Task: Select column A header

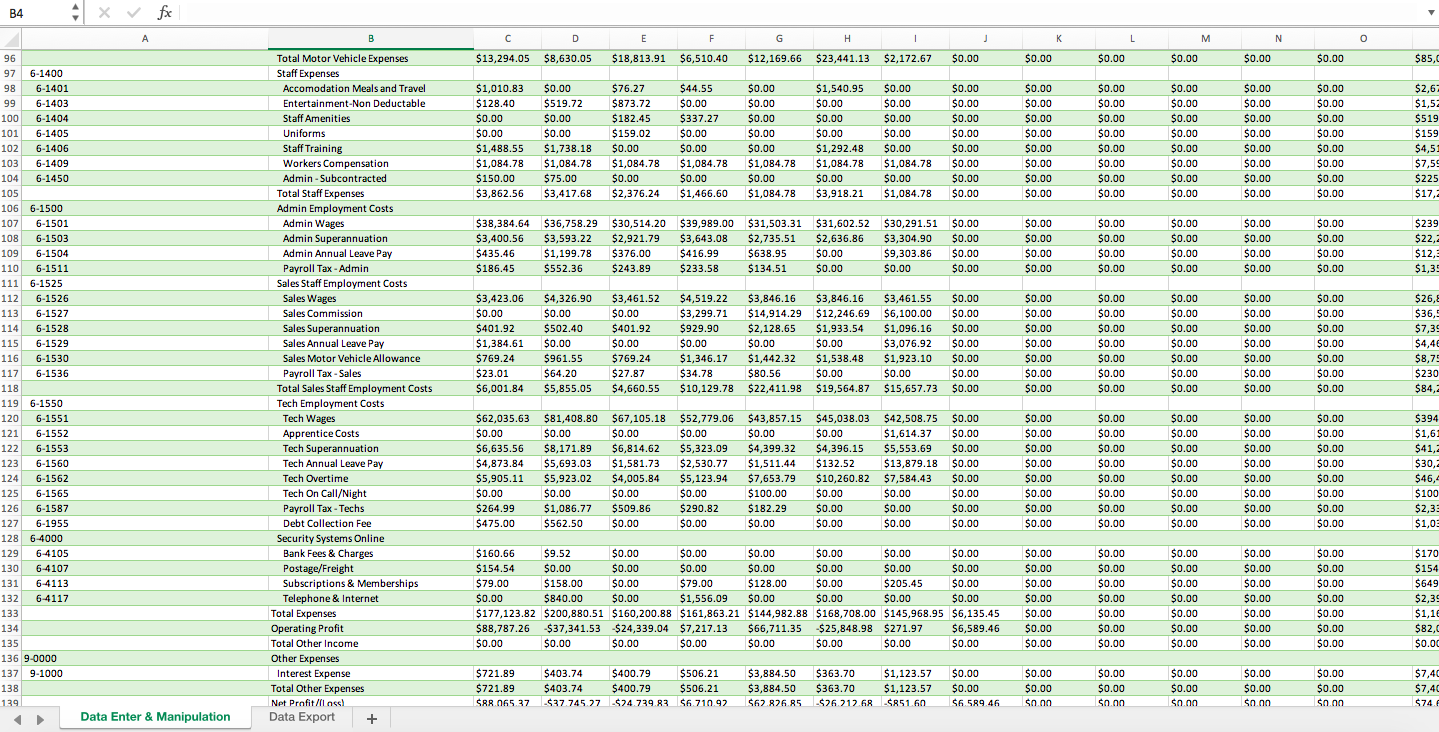Action: pos(145,39)
